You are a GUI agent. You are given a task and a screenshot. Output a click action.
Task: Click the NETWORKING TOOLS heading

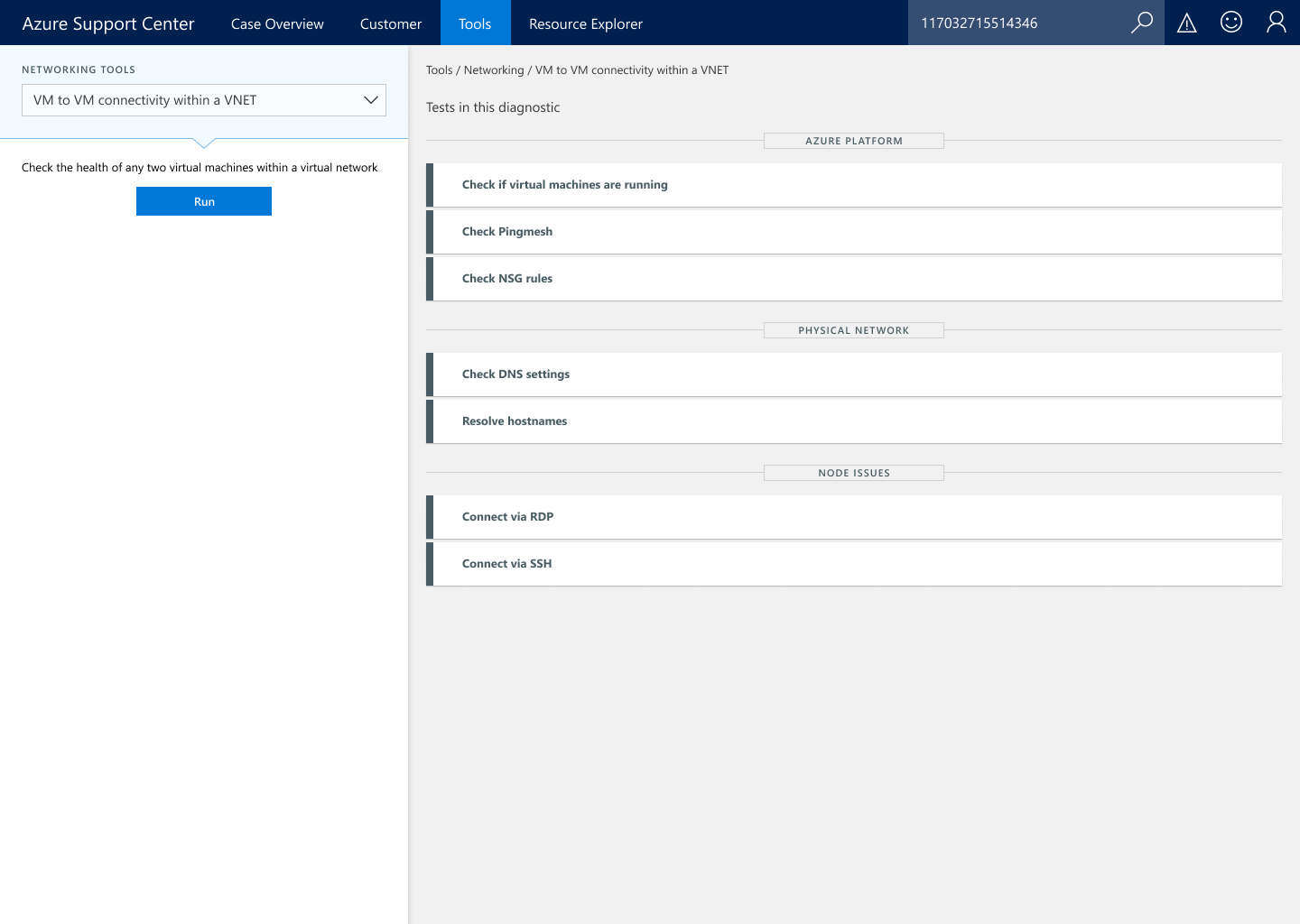click(x=79, y=69)
